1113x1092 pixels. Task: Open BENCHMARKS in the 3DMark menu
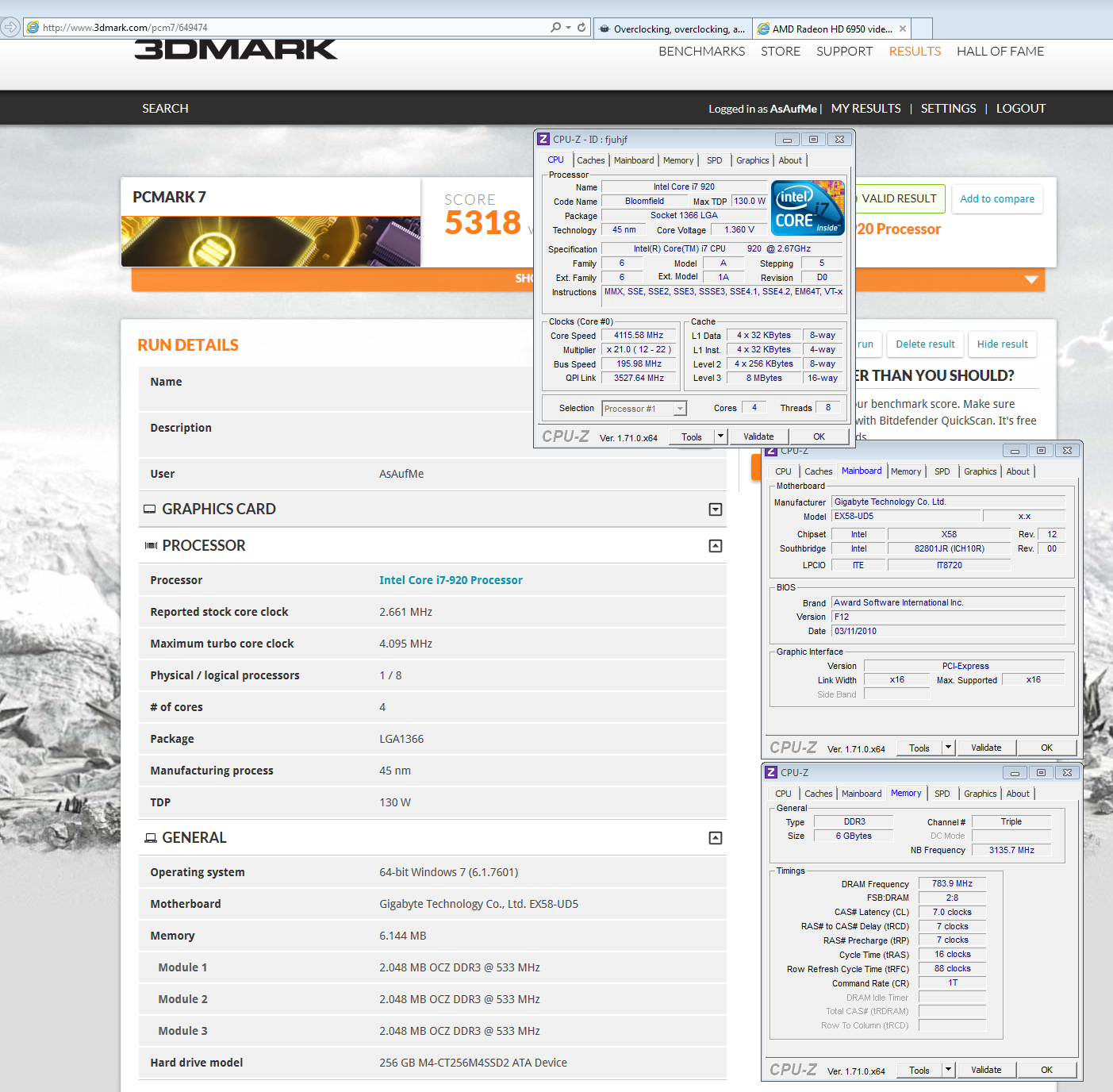tap(701, 52)
